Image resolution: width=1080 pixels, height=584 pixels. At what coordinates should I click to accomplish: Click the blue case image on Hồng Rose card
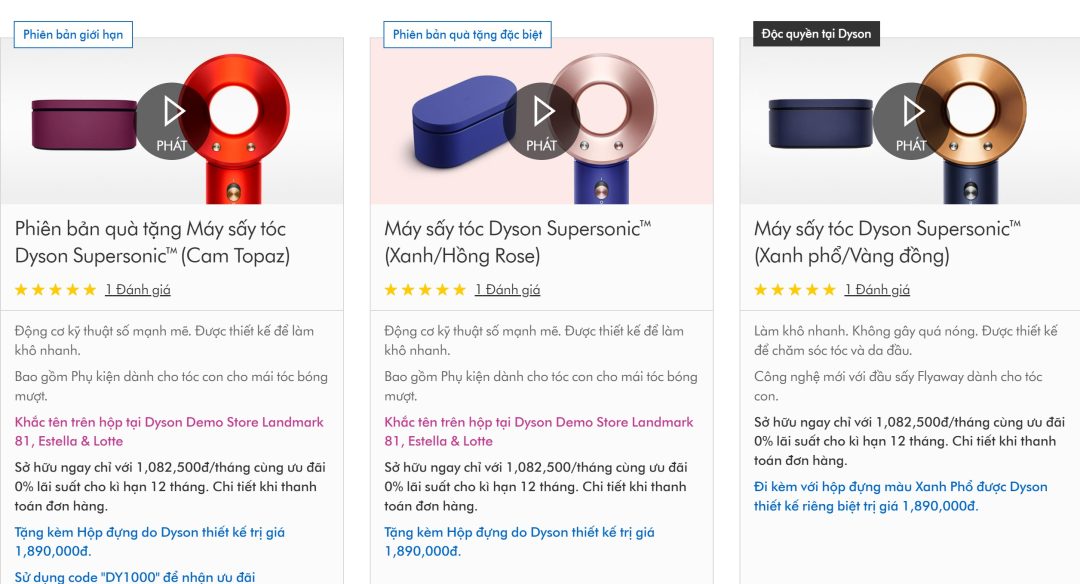coord(460,123)
